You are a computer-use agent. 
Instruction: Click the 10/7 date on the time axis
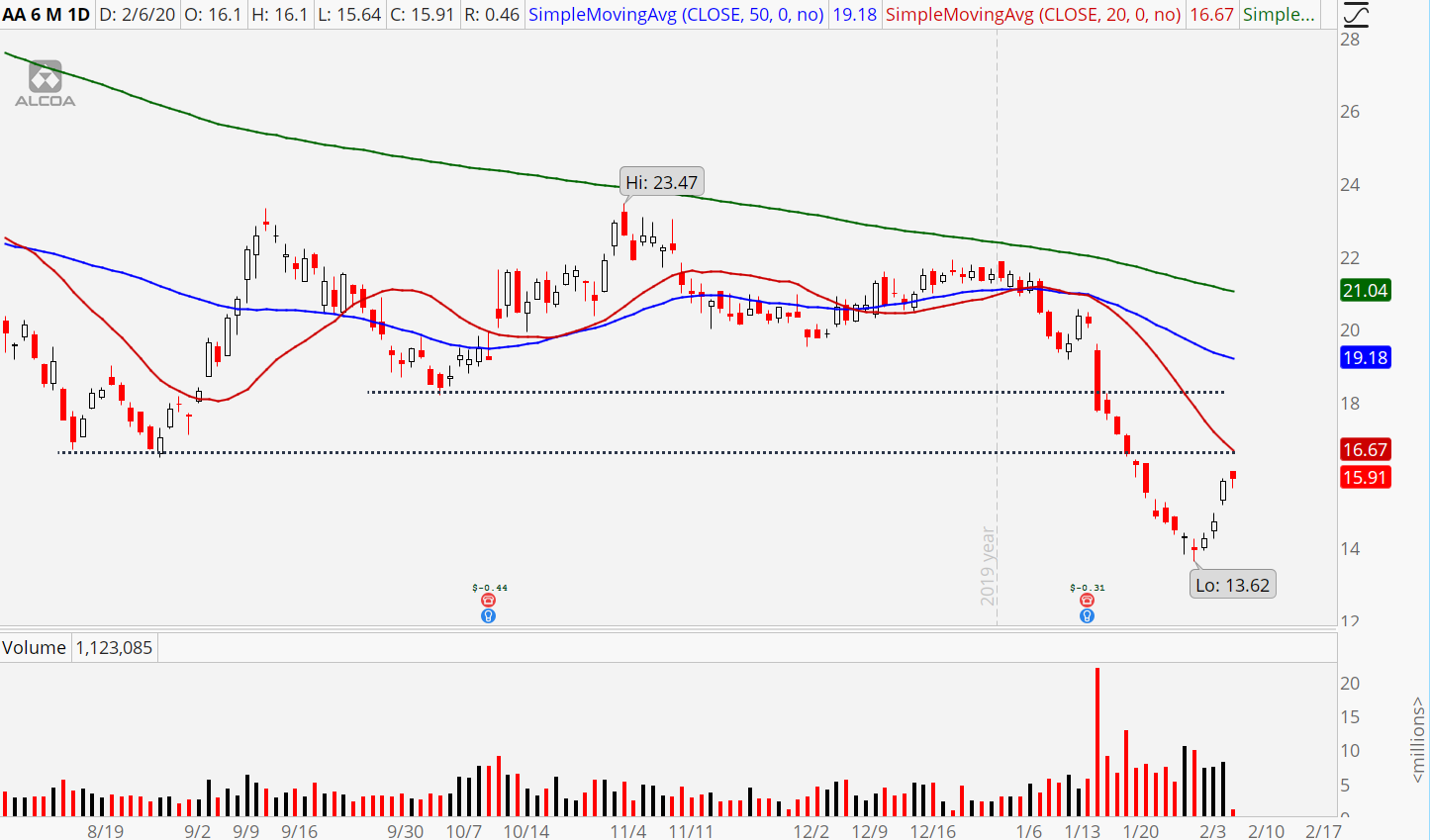pos(464,831)
